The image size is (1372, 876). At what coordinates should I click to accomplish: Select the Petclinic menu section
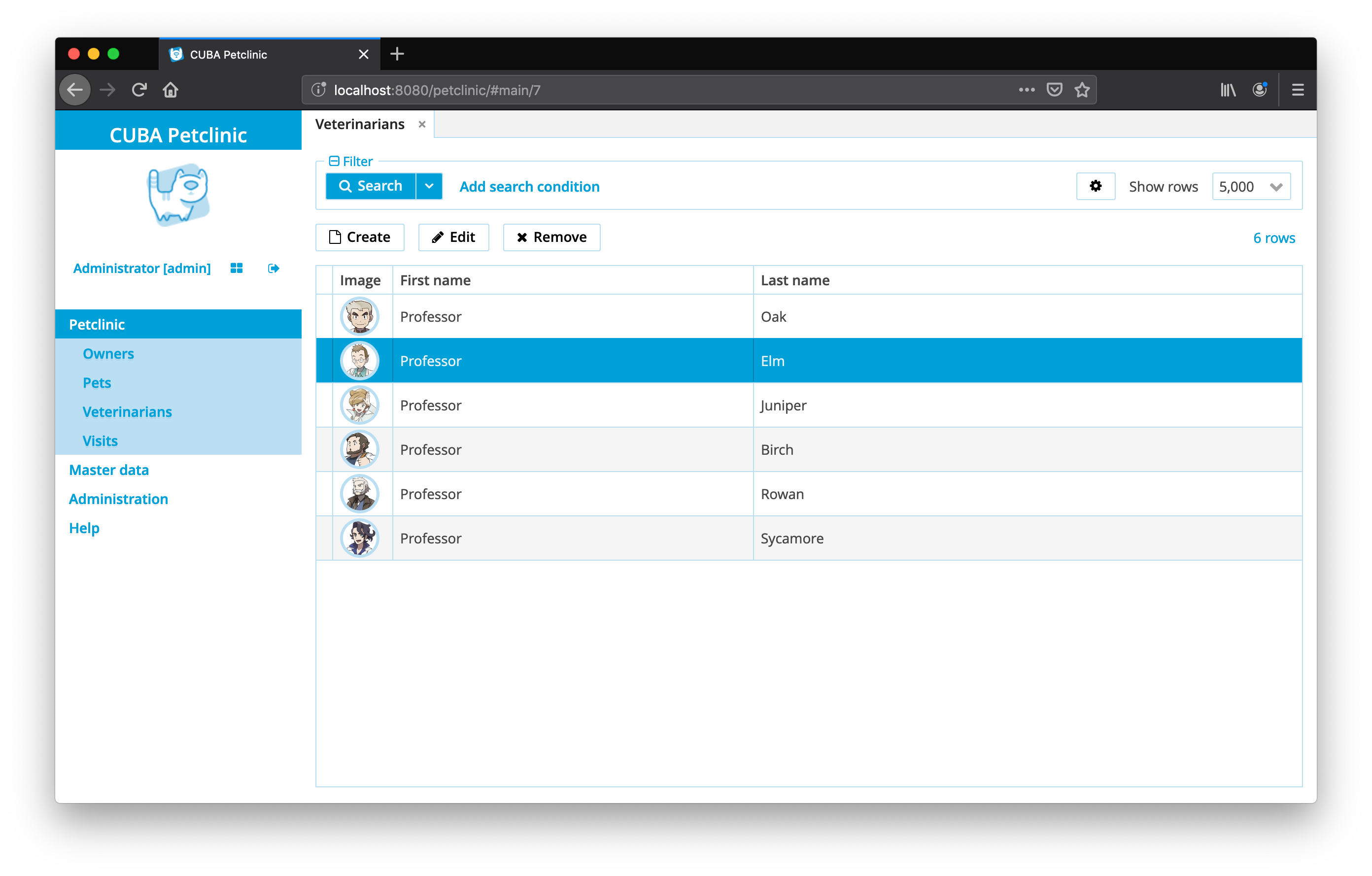pyautogui.click(x=178, y=324)
